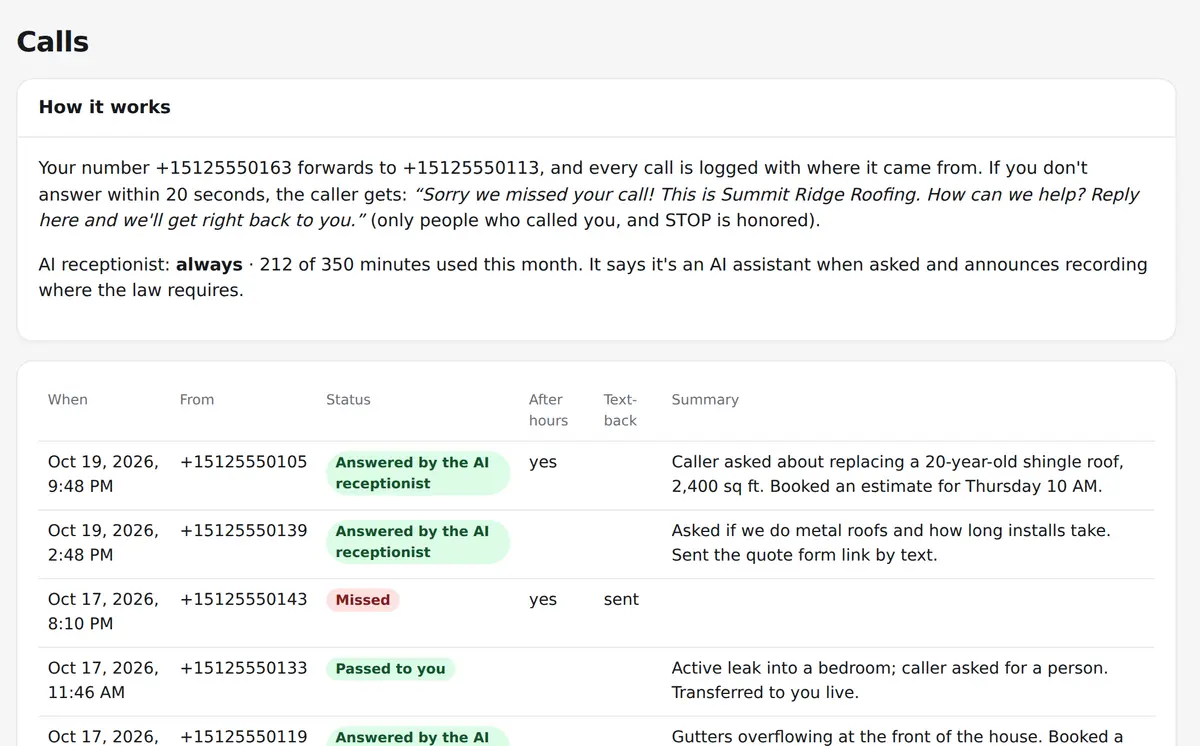
Task: Click the Calls page heading
Action: 53,42
